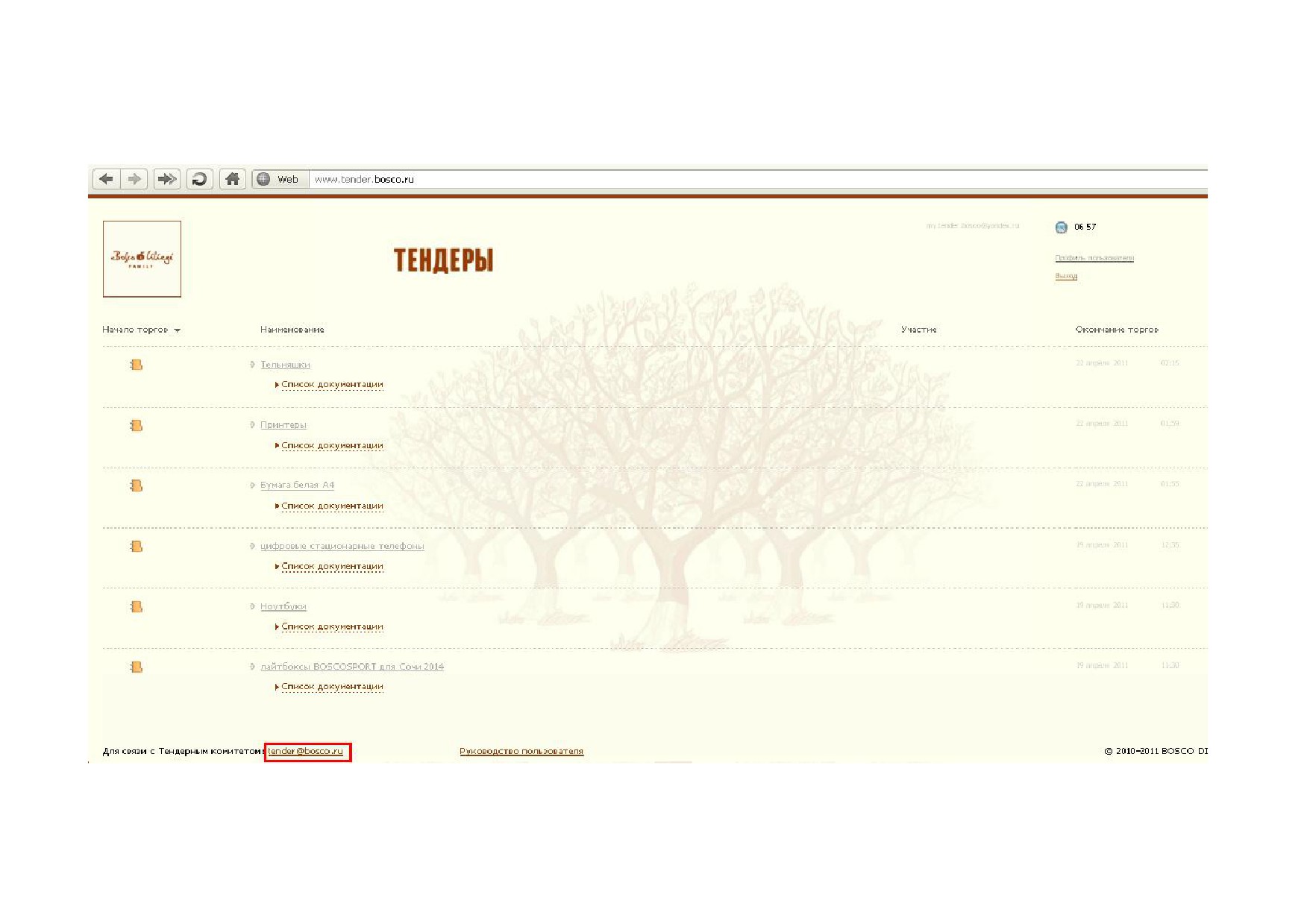Click small arrow icon beside цифровые стационарные телефоны
Screen dimensions: 1307x924
point(252,546)
